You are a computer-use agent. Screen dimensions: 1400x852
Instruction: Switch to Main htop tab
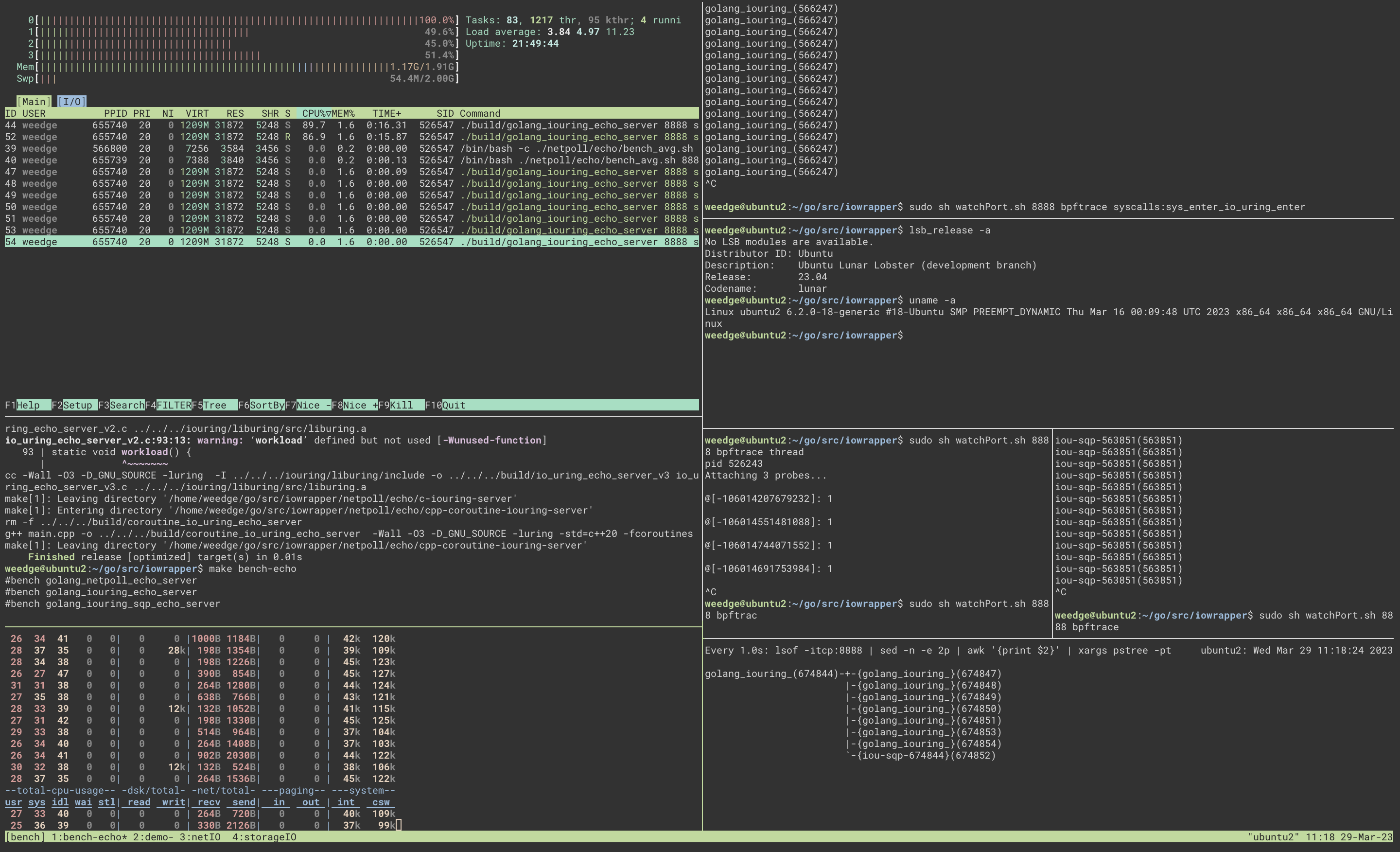click(x=34, y=100)
